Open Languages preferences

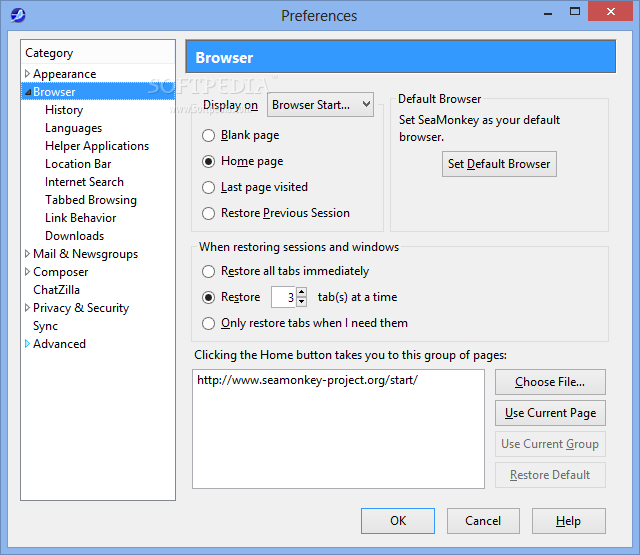[73, 128]
